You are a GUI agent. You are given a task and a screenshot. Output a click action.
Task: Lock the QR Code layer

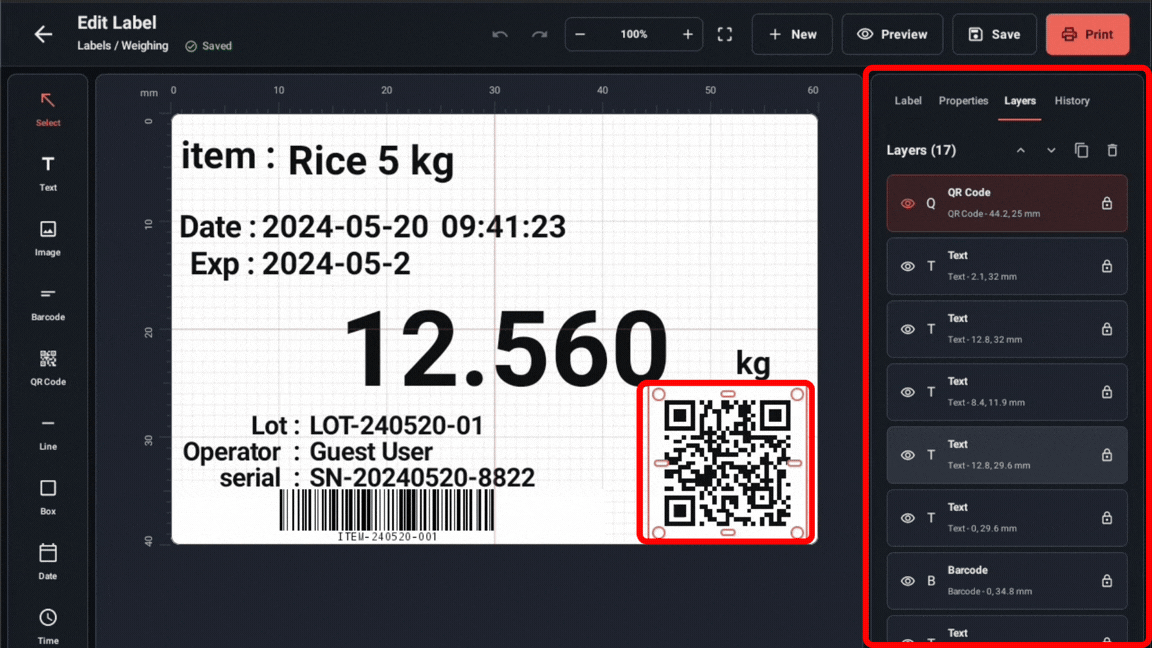coord(1106,204)
